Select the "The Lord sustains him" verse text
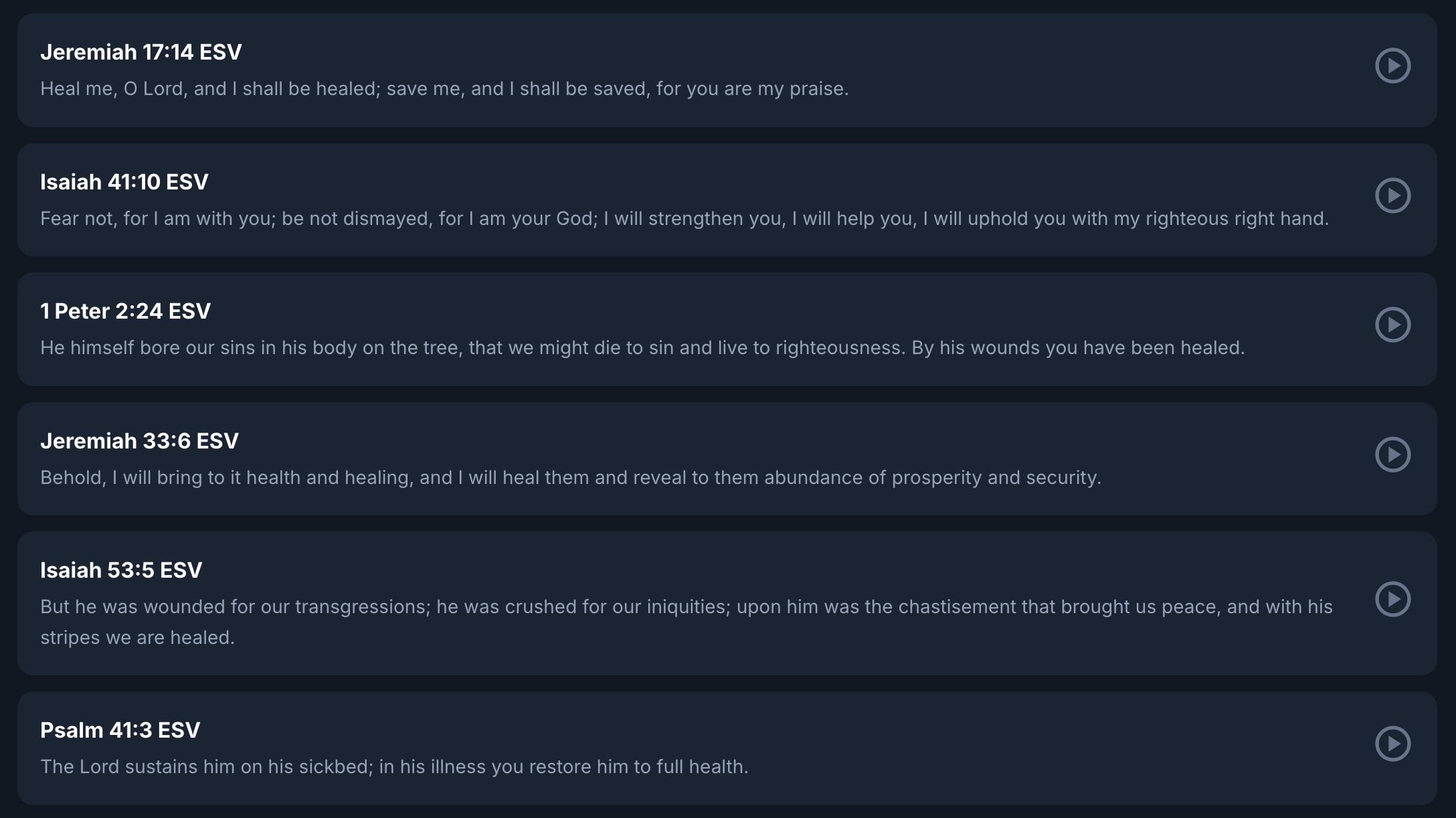The height and width of the screenshot is (818, 1456). coord(394,767)
